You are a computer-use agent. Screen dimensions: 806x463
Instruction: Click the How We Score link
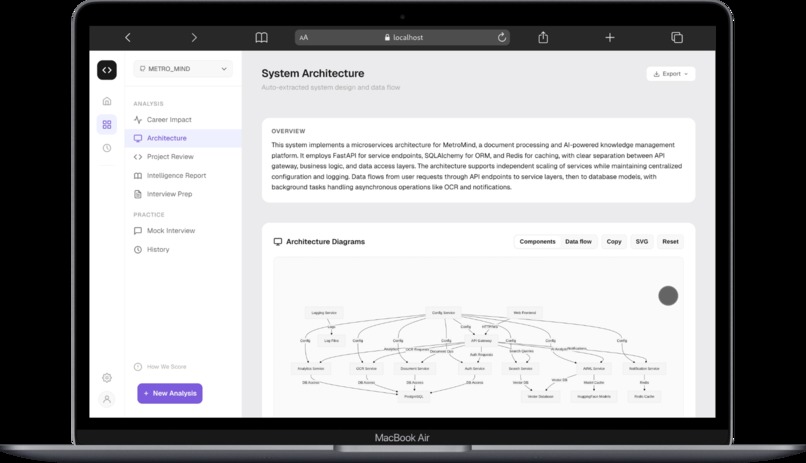click(160, 366)
